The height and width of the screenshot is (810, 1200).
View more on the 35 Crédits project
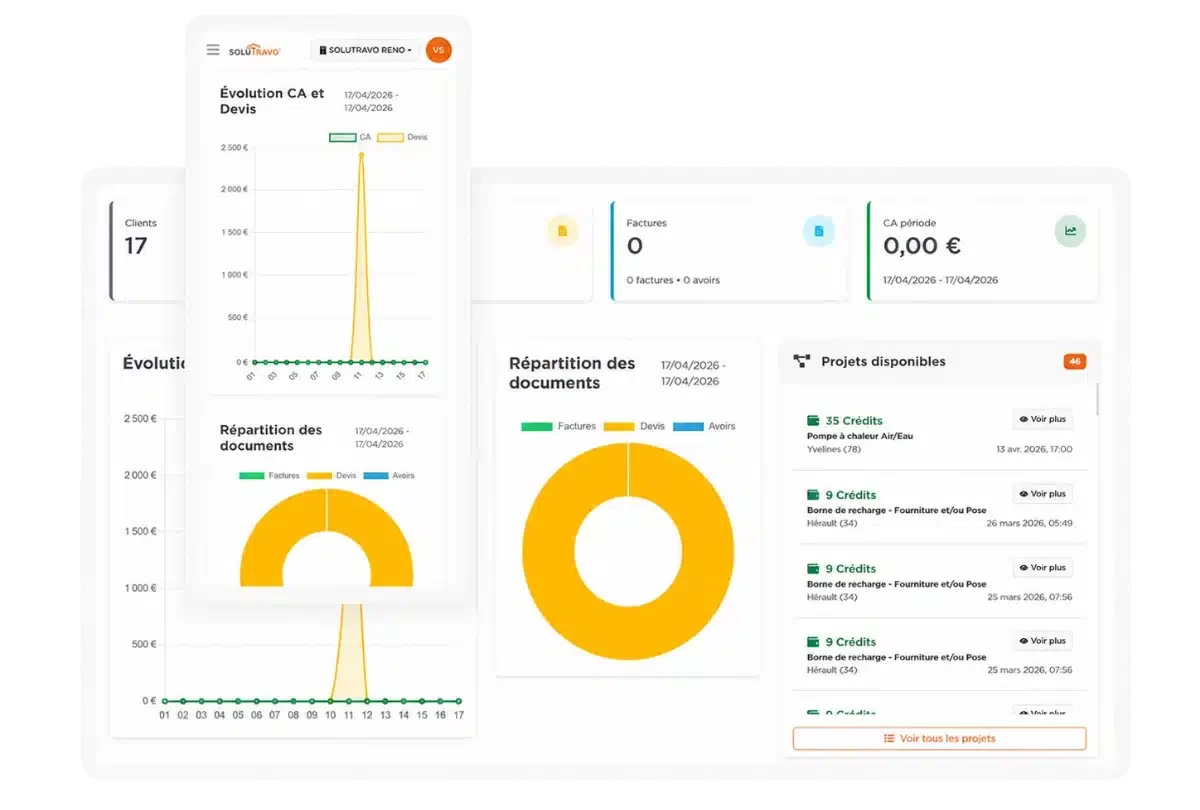(x=1043, y=420)
